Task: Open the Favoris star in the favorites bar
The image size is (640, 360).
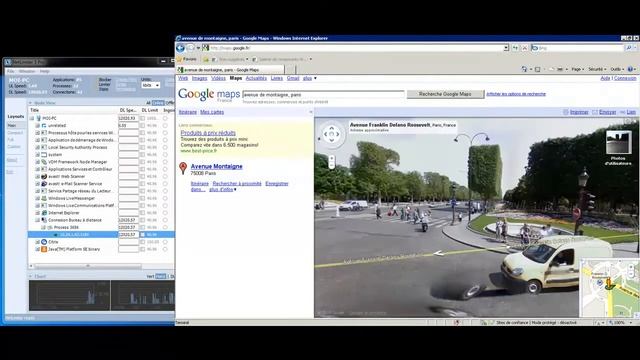Action: [x=180, y=59]
